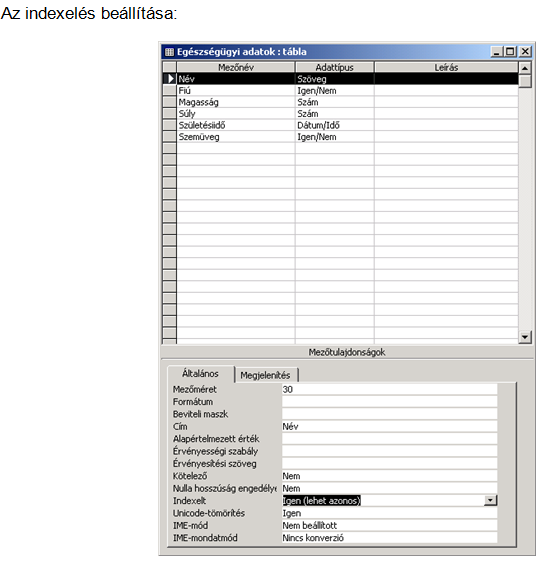Viewport: 551px width, 566px height.
Task: Click the Adattípus column header
Action: pos(334,67)
